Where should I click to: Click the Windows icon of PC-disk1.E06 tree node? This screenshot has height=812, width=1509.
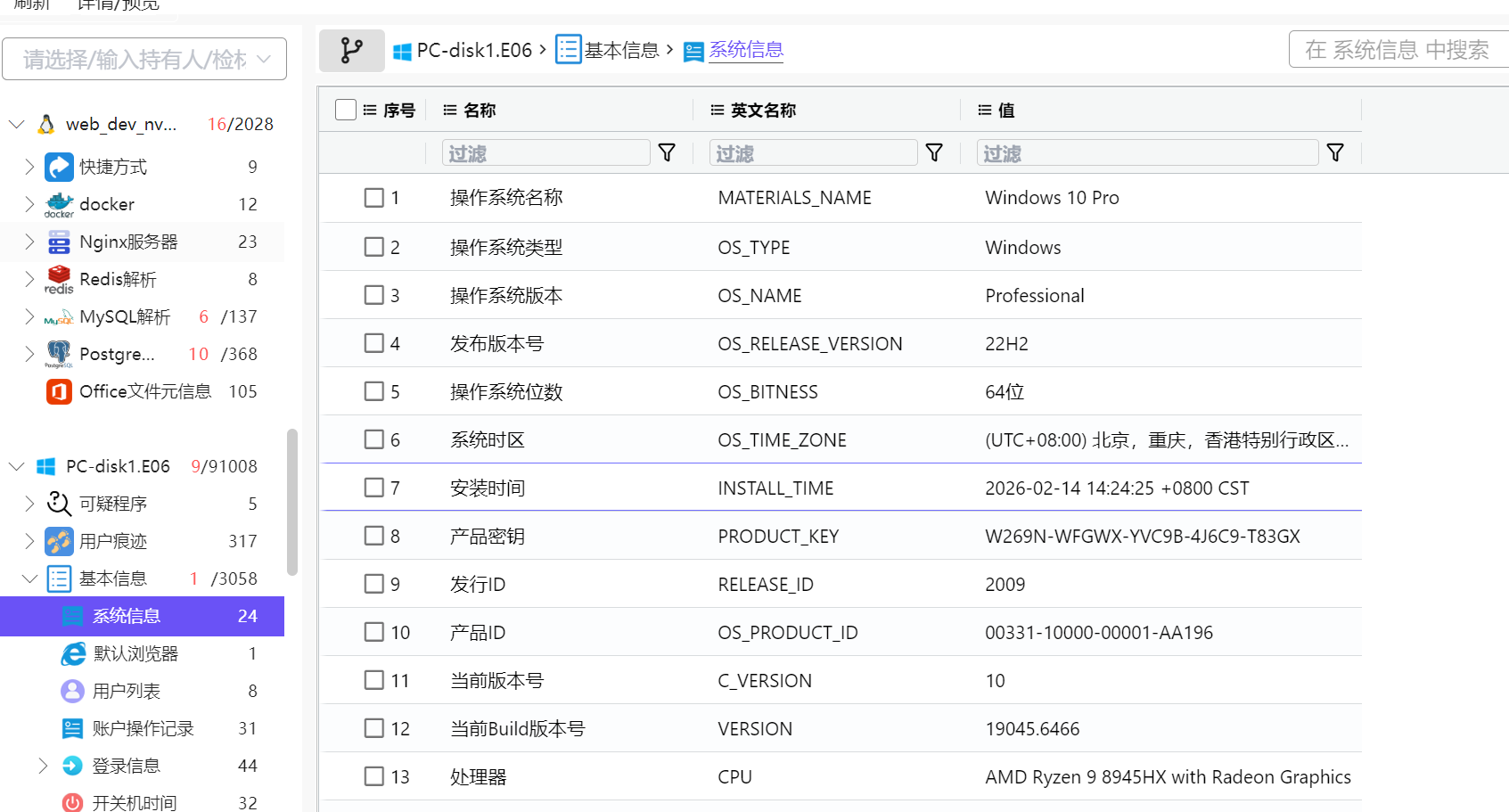tap(46, 466)
